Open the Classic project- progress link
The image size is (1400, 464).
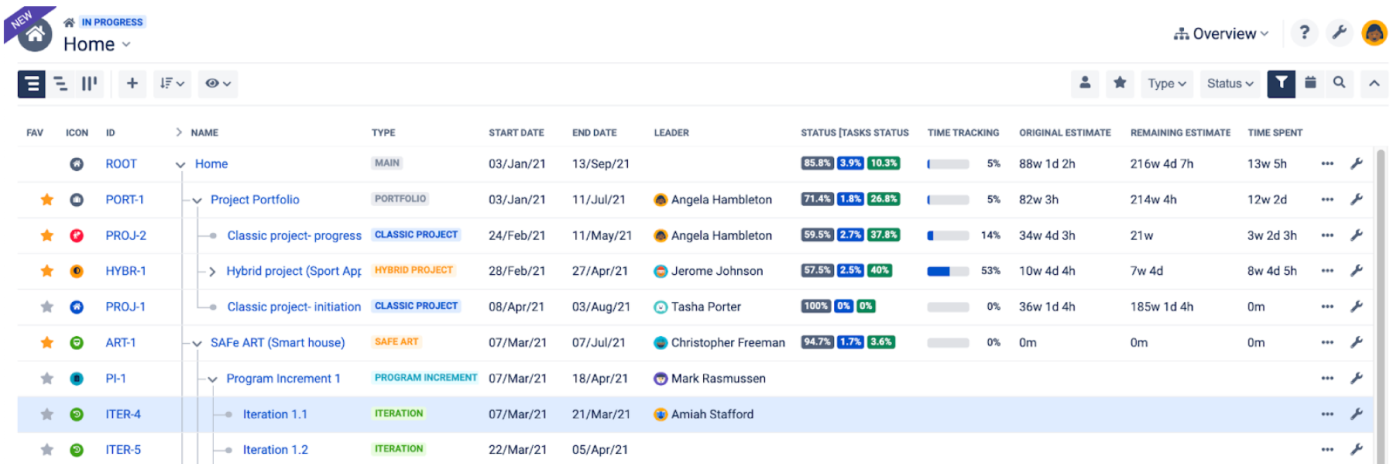[x=294, y=236]
